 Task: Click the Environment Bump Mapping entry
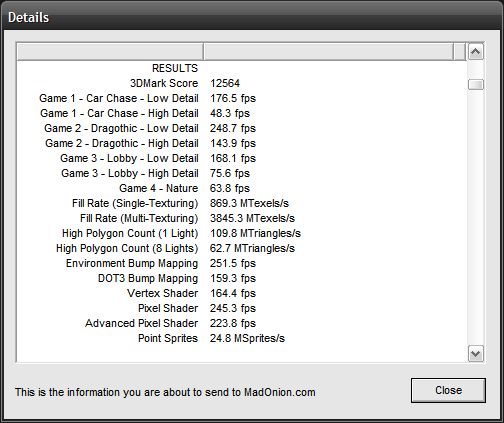132,263
